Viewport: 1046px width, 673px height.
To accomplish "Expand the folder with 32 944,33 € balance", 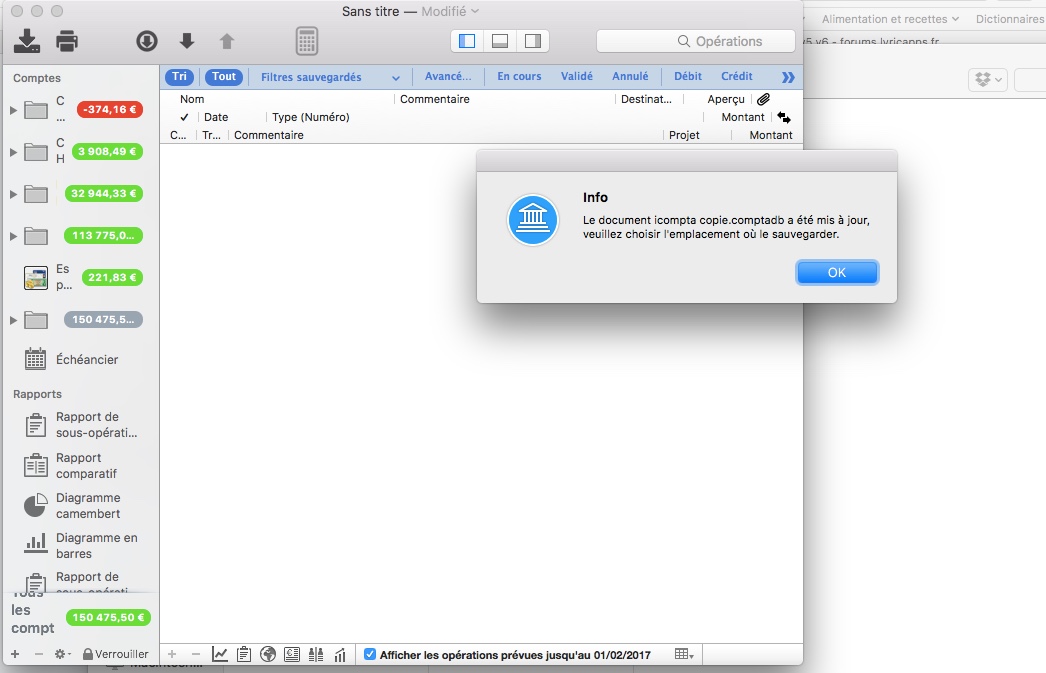I will click(x=13, y=194).
